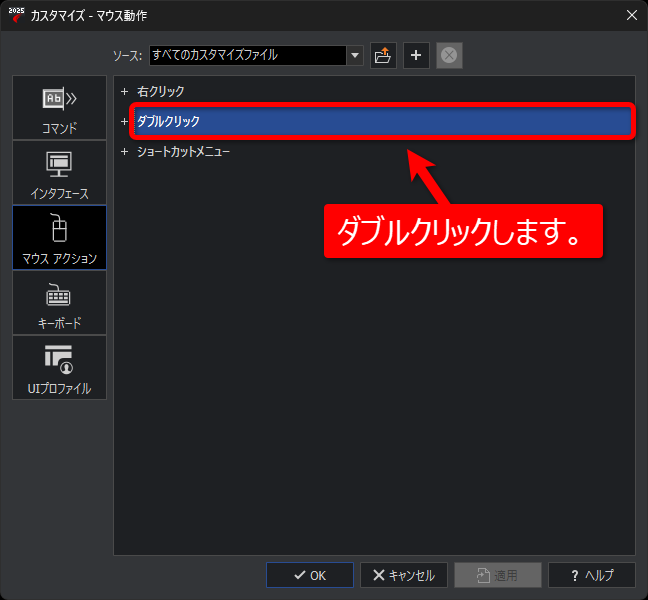Open the UIプロファイル section
Viewport: 648px width, 600px height.
coord(60,368)
